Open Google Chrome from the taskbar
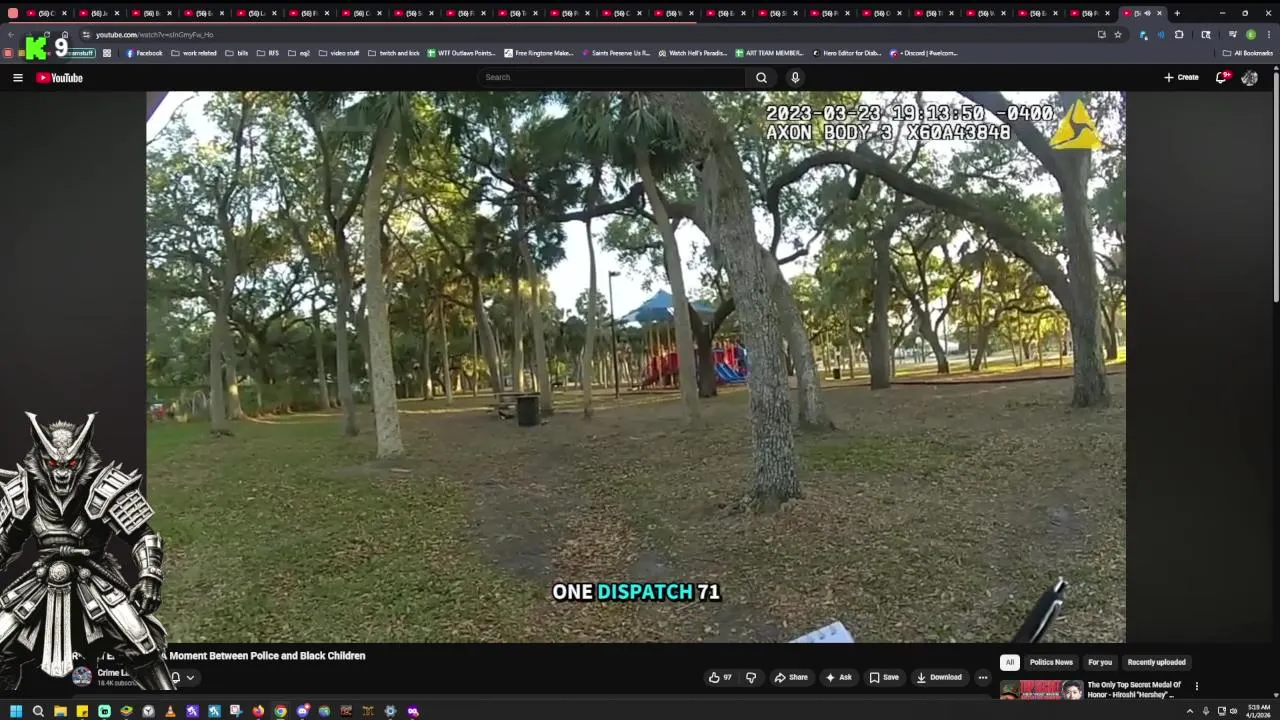The image size is (1280, 720). pos(280,711)
